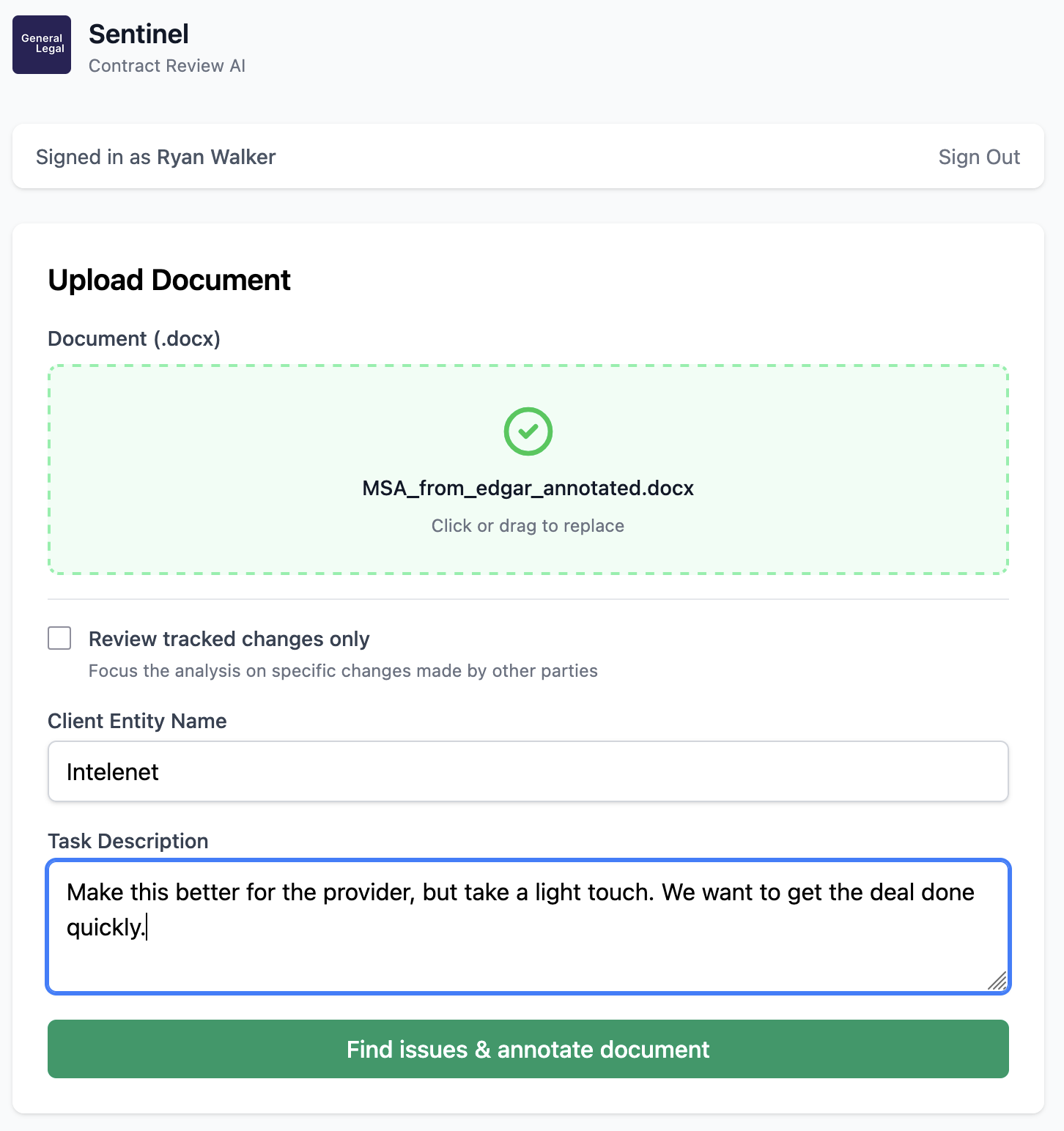
Task: Open the file replace dialog via the dropzone
Action: click(528, 469)
